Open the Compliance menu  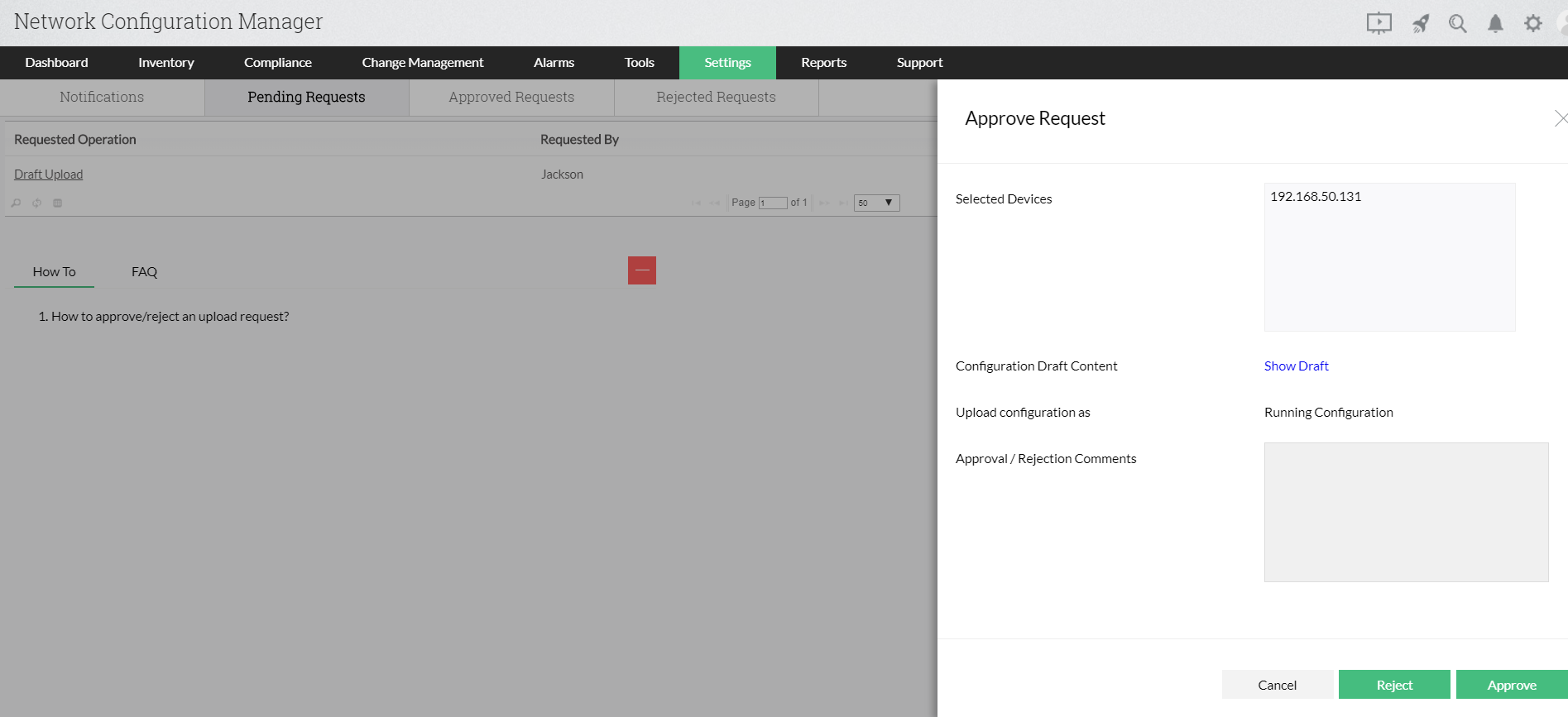click(278, 63)
